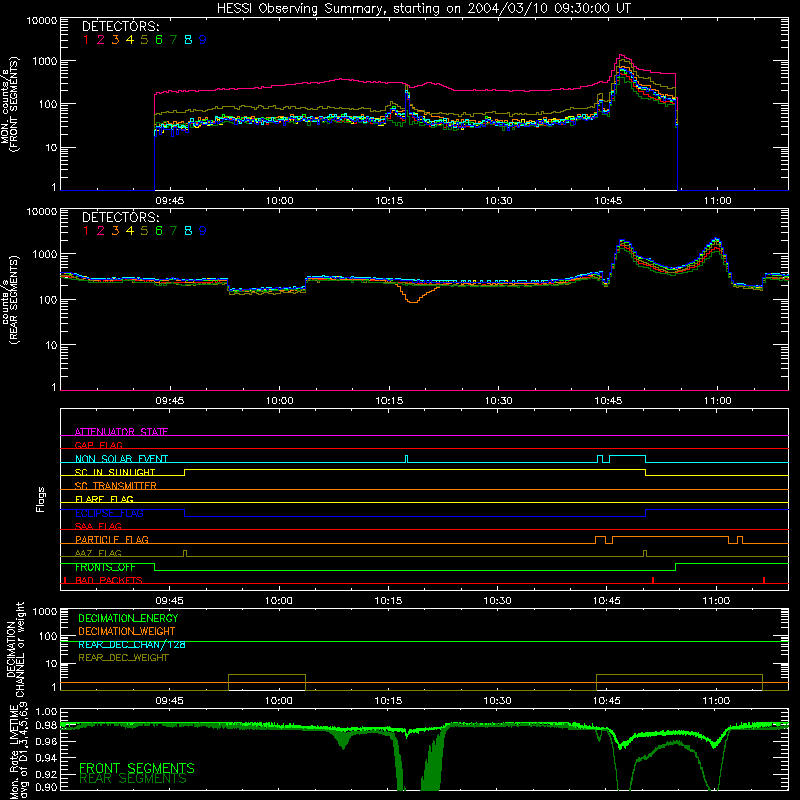Select orange detector 3 in front segments legend

click(x=115, y=40)
